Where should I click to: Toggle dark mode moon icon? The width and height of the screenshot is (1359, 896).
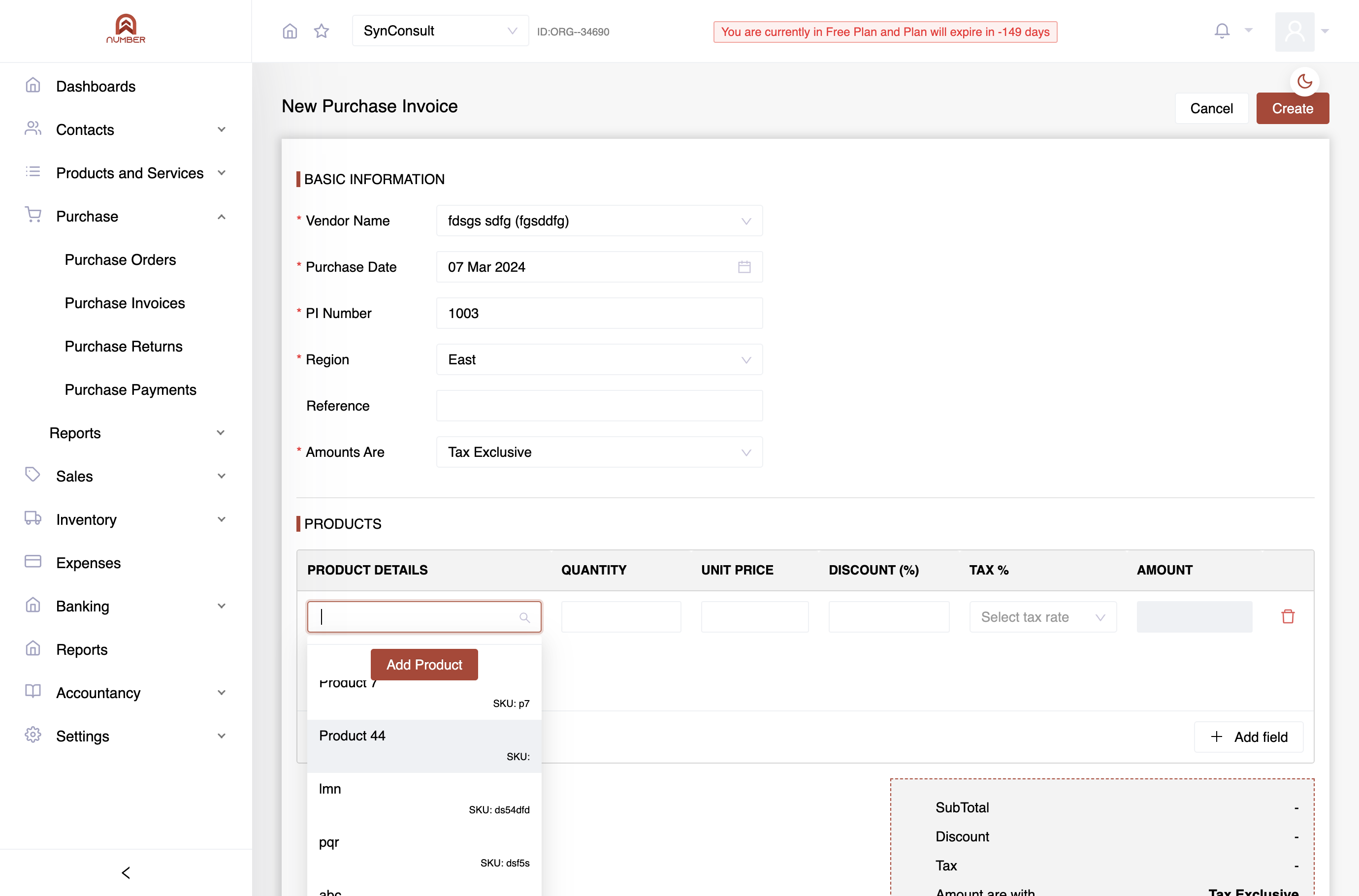pos(1305,82)
